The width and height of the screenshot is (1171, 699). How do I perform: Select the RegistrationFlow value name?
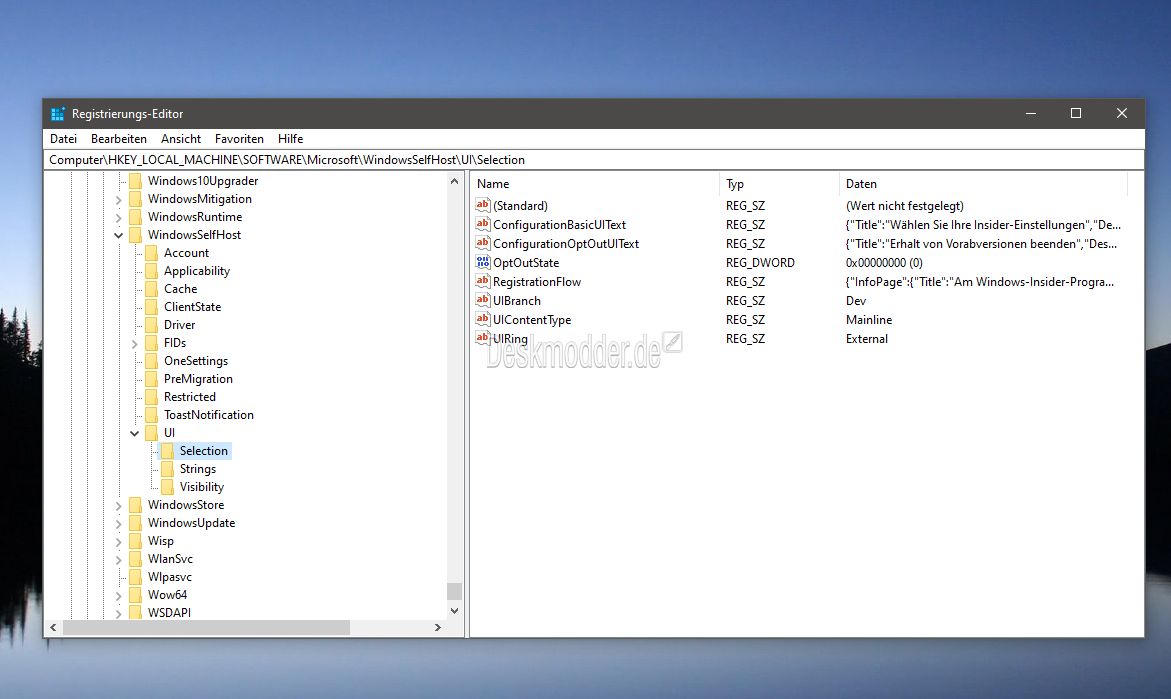point(537,282)
